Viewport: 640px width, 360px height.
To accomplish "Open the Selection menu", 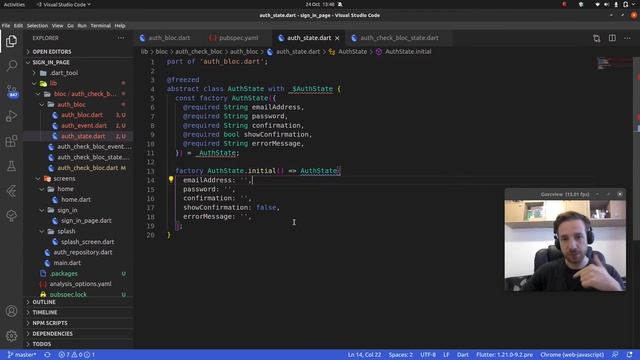I will coord(37,25).
